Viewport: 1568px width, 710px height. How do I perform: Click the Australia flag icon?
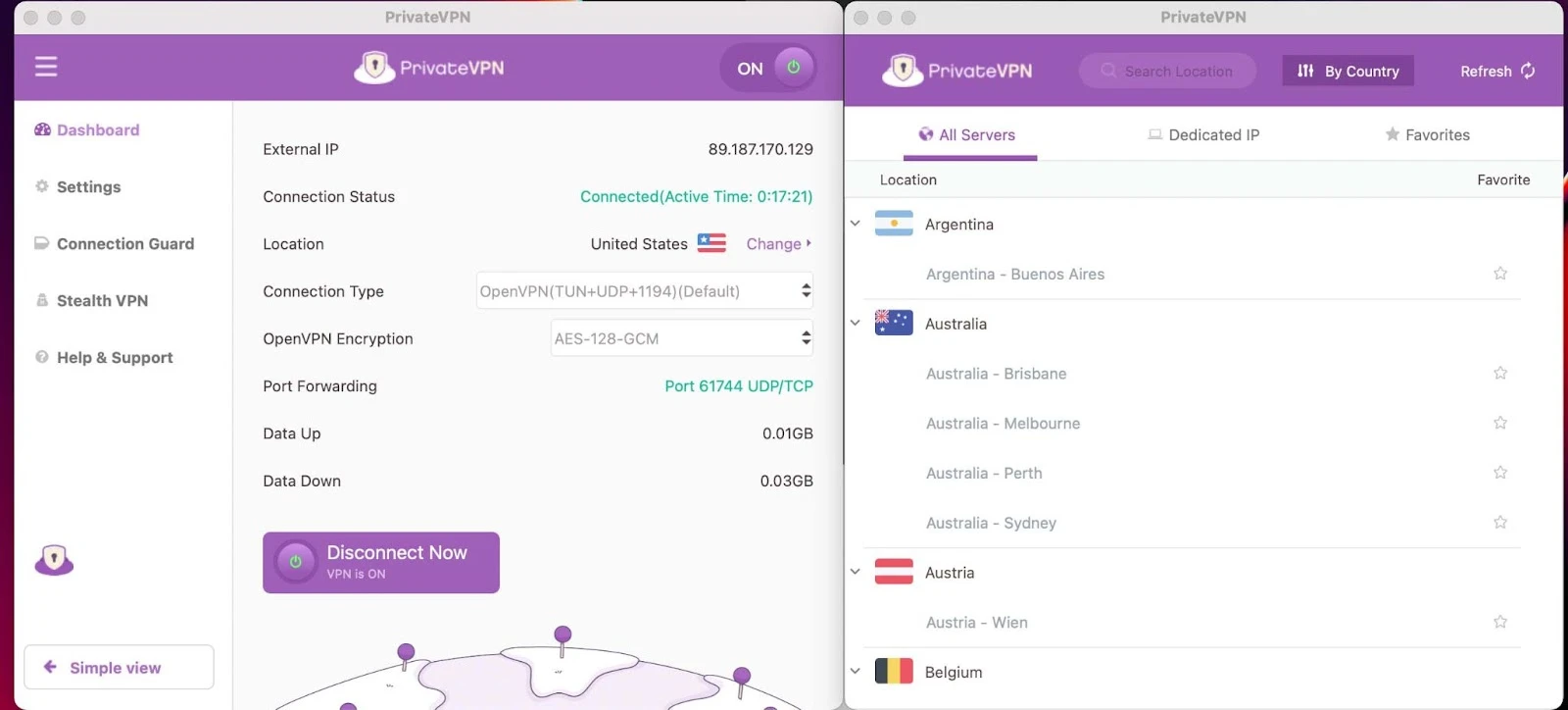(x=894, y=323)
